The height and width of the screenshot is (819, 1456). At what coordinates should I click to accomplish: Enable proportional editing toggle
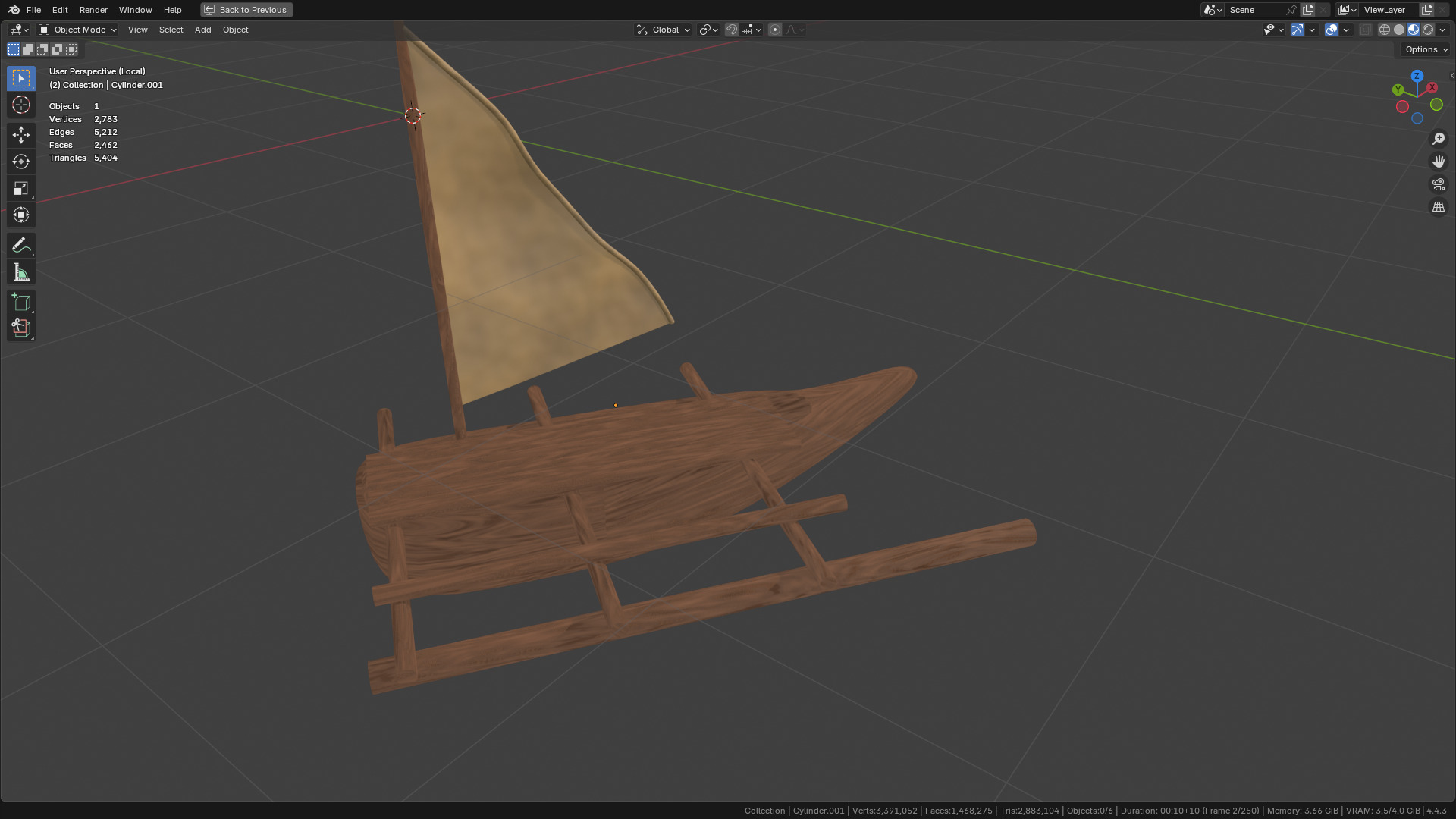tap(775, 30)
